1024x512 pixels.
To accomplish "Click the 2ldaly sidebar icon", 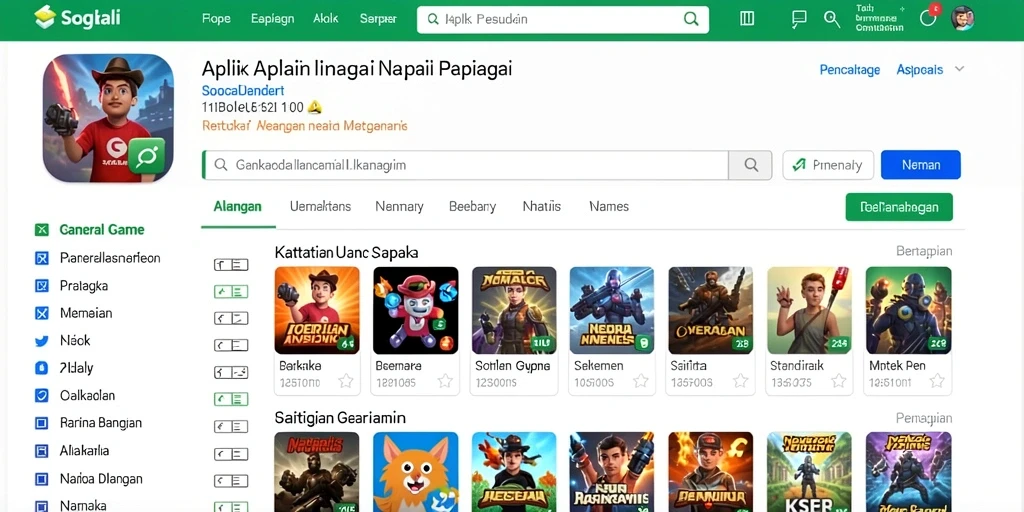I will click(41, 368).
